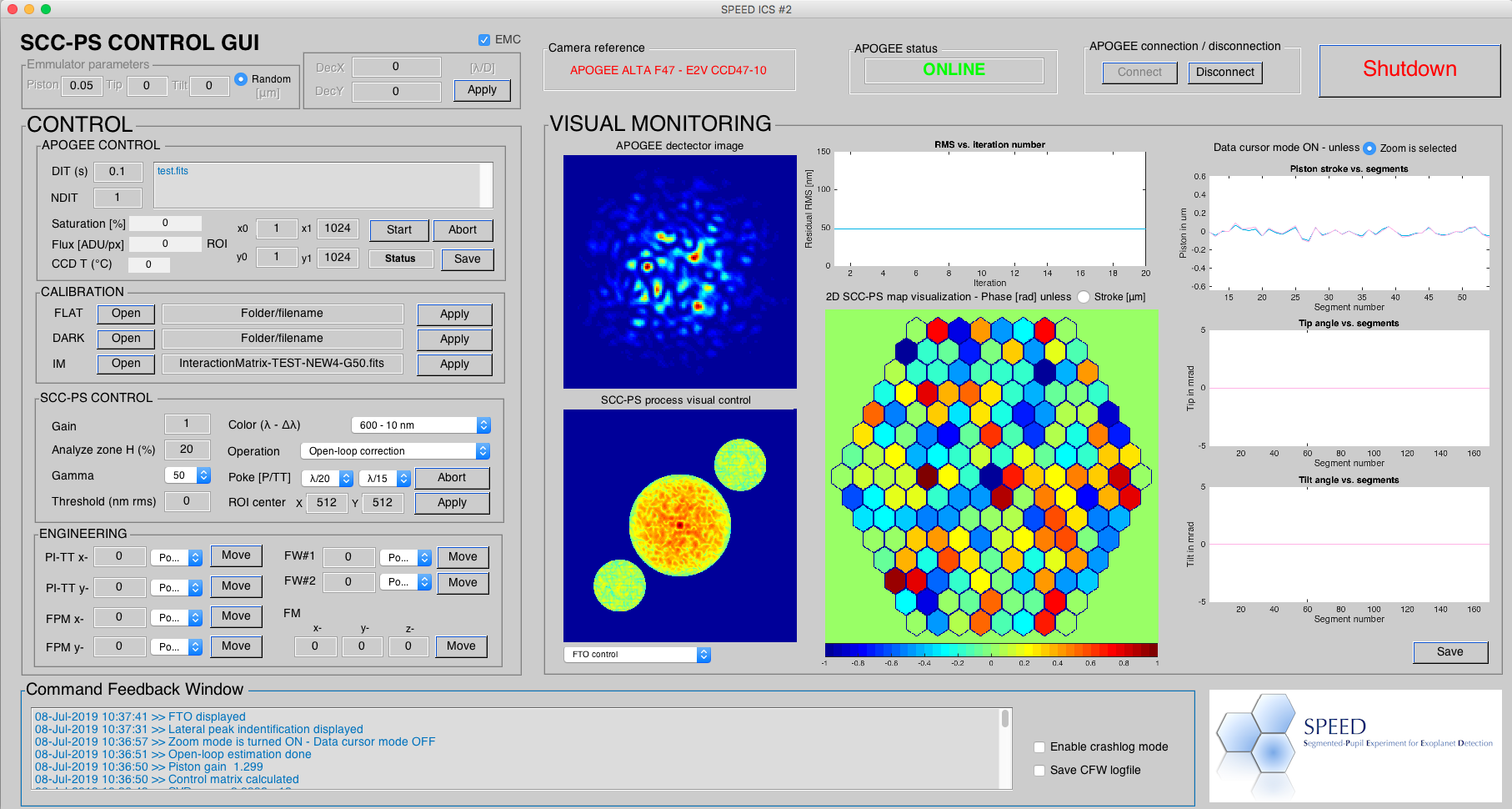This screenshot has height=809, width=1512.
Task: Click the Analyze zone H field
Action: pyautogui.click(x=187, y=450)
